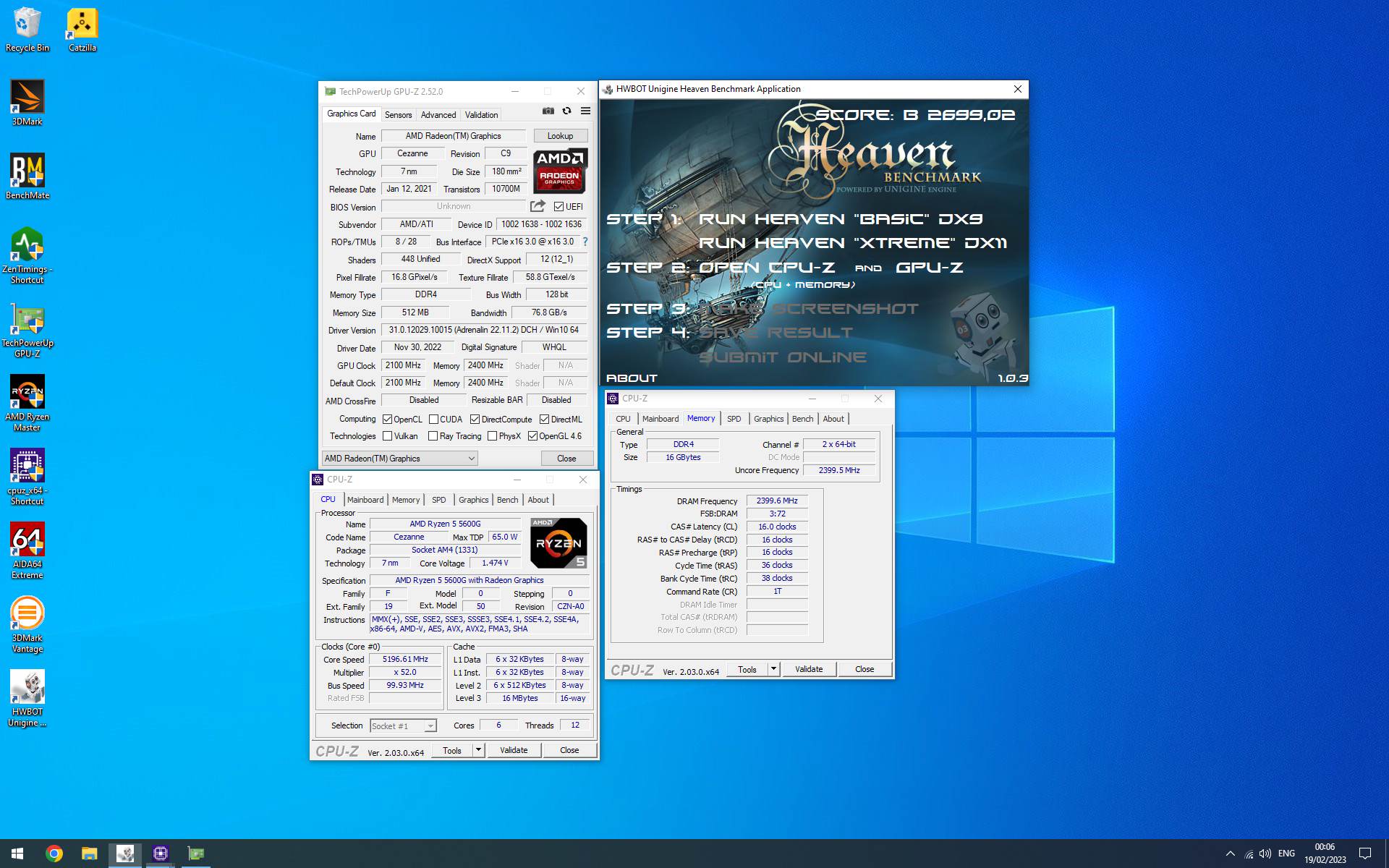Click the BIOS export share icon in GPU-Z
Viewport: 1389px width, 868px height.
point(538,206)
